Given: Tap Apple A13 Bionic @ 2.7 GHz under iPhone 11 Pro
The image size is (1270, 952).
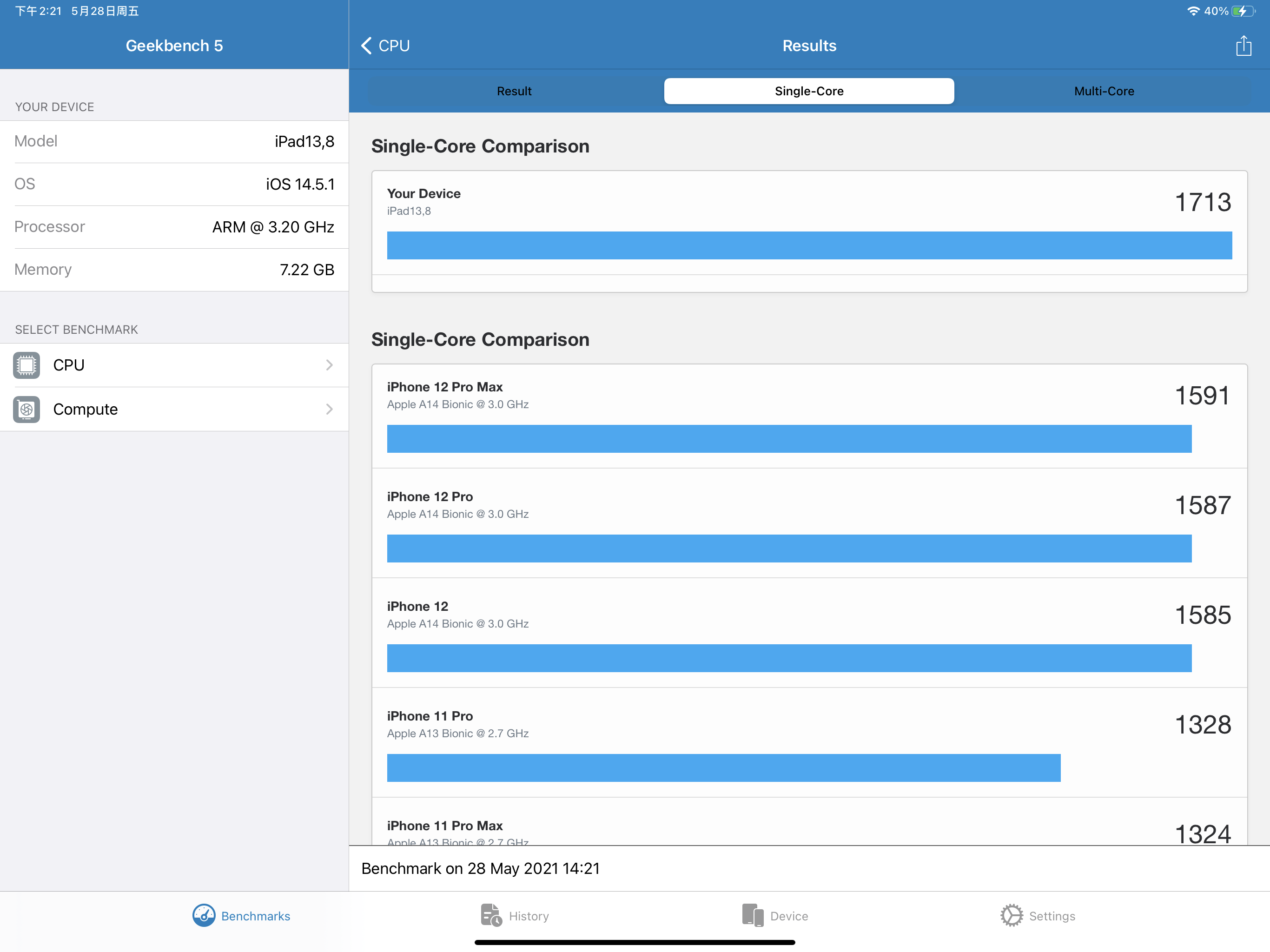Looking at the screenshot, I should 457,733.
